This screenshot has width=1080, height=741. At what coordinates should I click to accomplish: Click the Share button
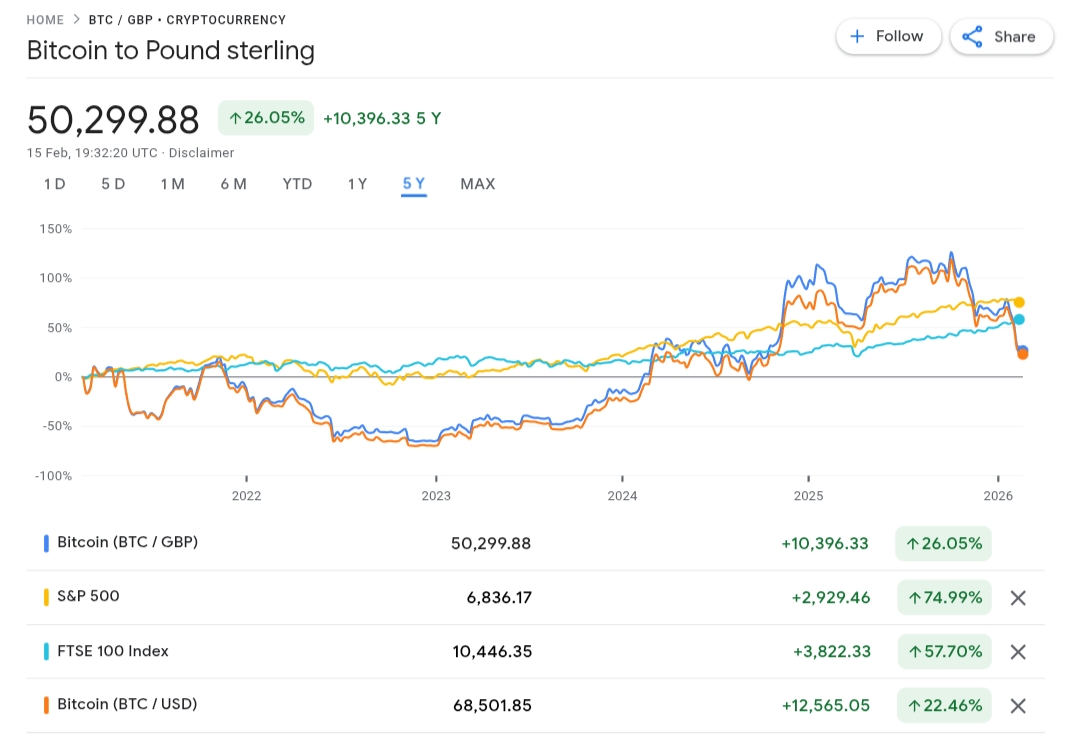pyautogui.click(x=1000, y=37)
